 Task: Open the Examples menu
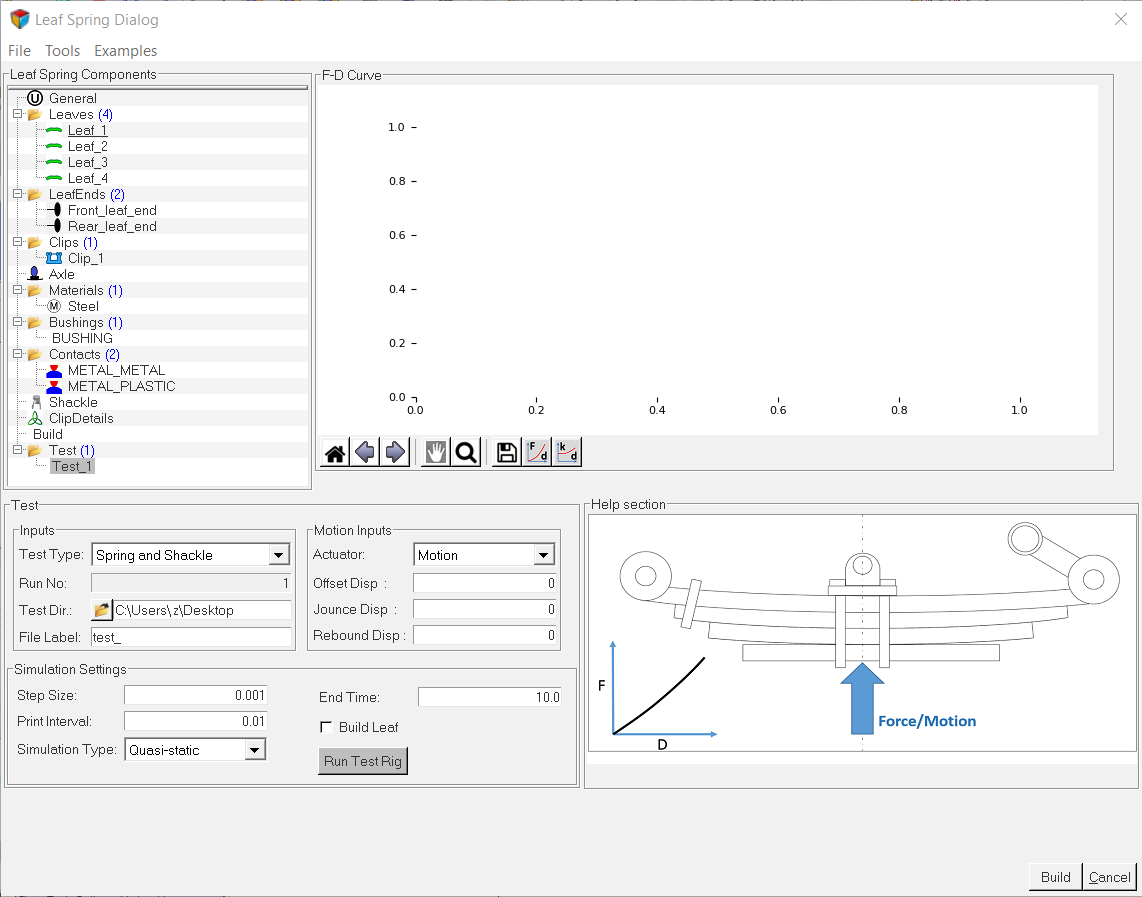125,51
